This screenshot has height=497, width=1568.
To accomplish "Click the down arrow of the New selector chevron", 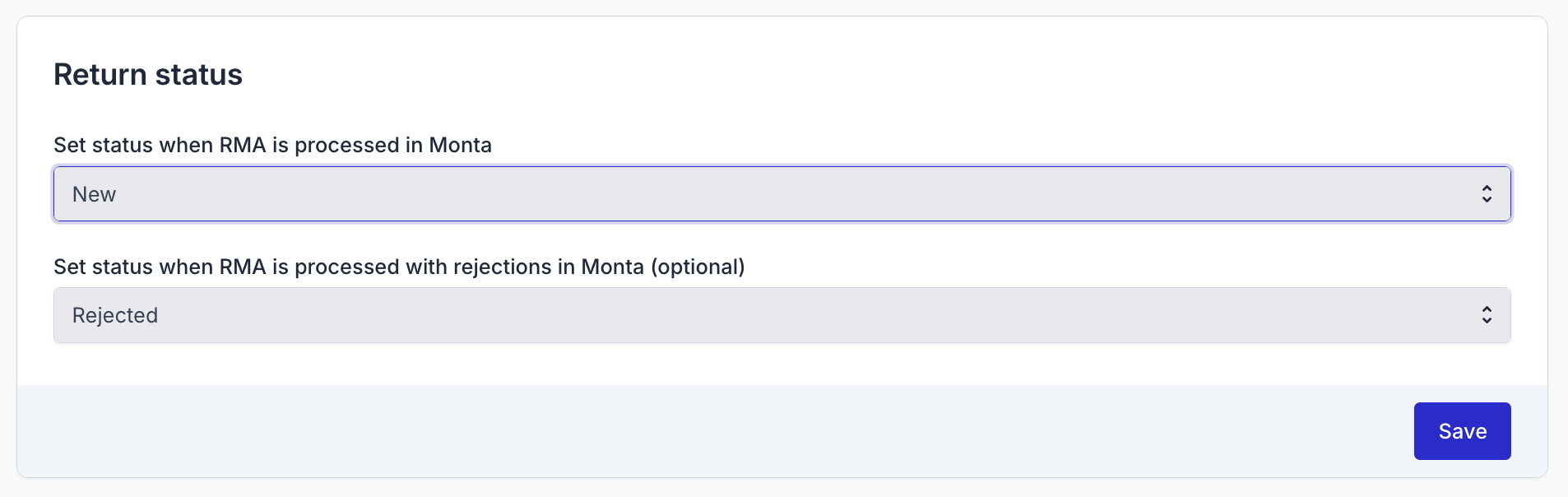I will pos(1487,200).
